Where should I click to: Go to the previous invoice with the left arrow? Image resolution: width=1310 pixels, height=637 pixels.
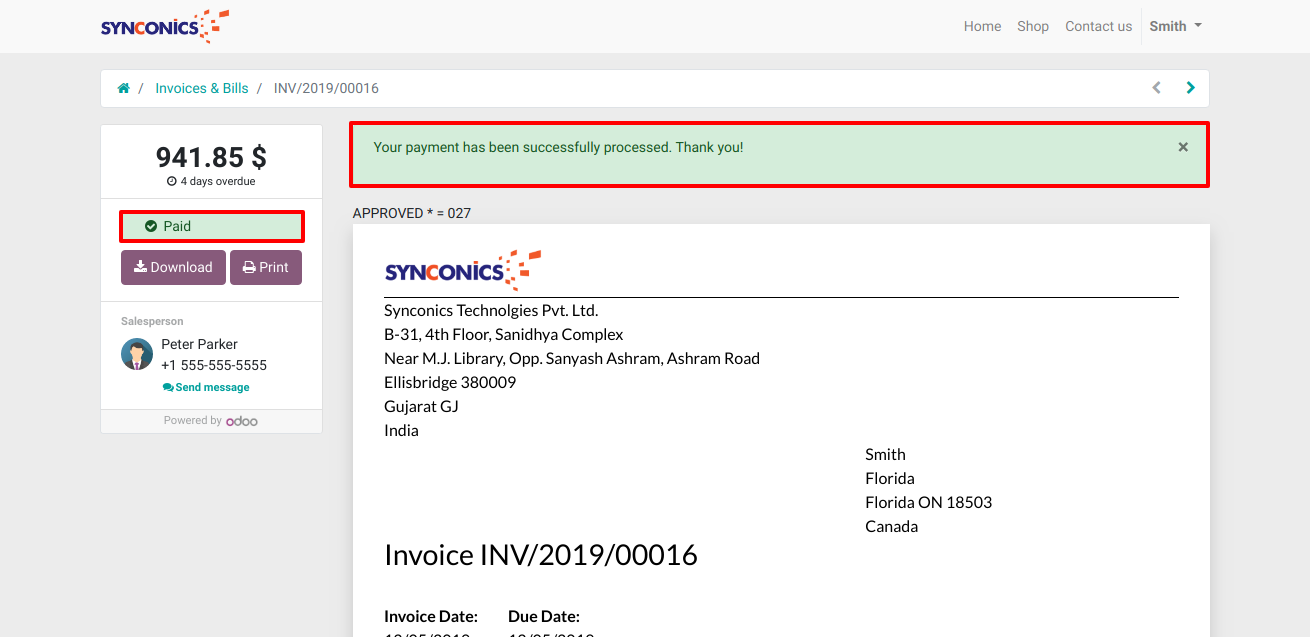coord(1157,88)
